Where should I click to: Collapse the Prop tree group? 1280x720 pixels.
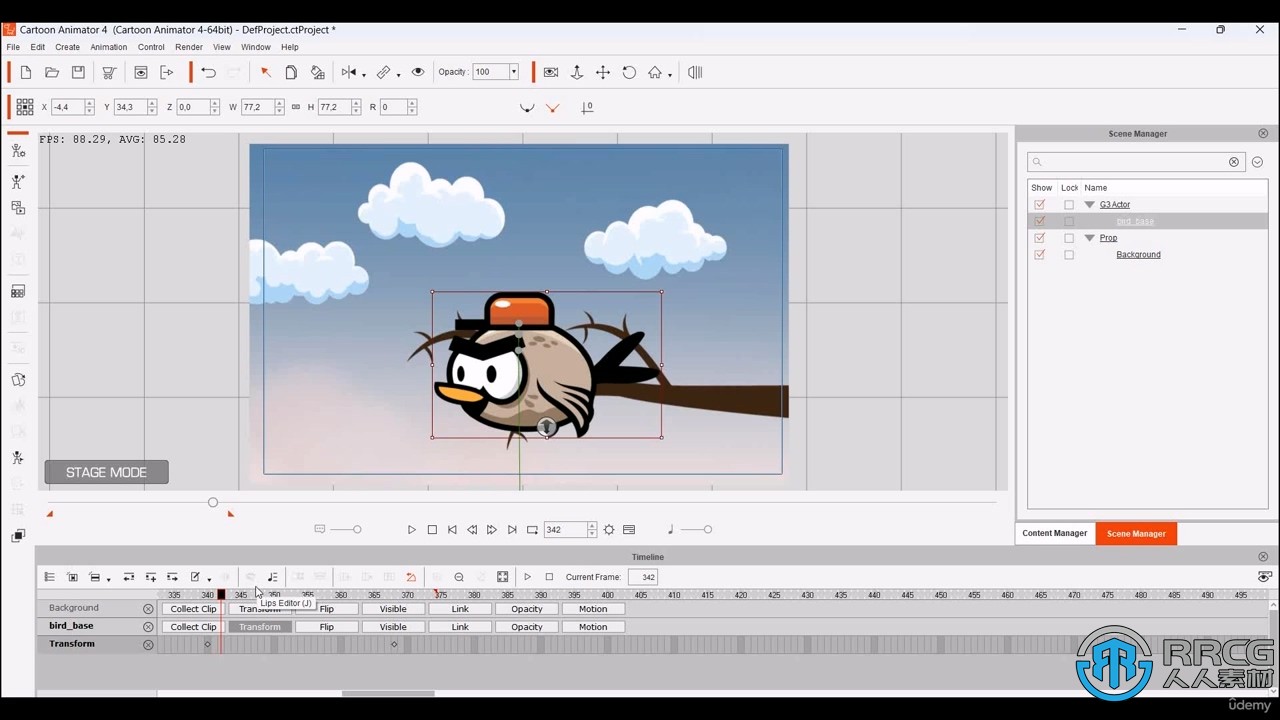tap(1090, 238)
